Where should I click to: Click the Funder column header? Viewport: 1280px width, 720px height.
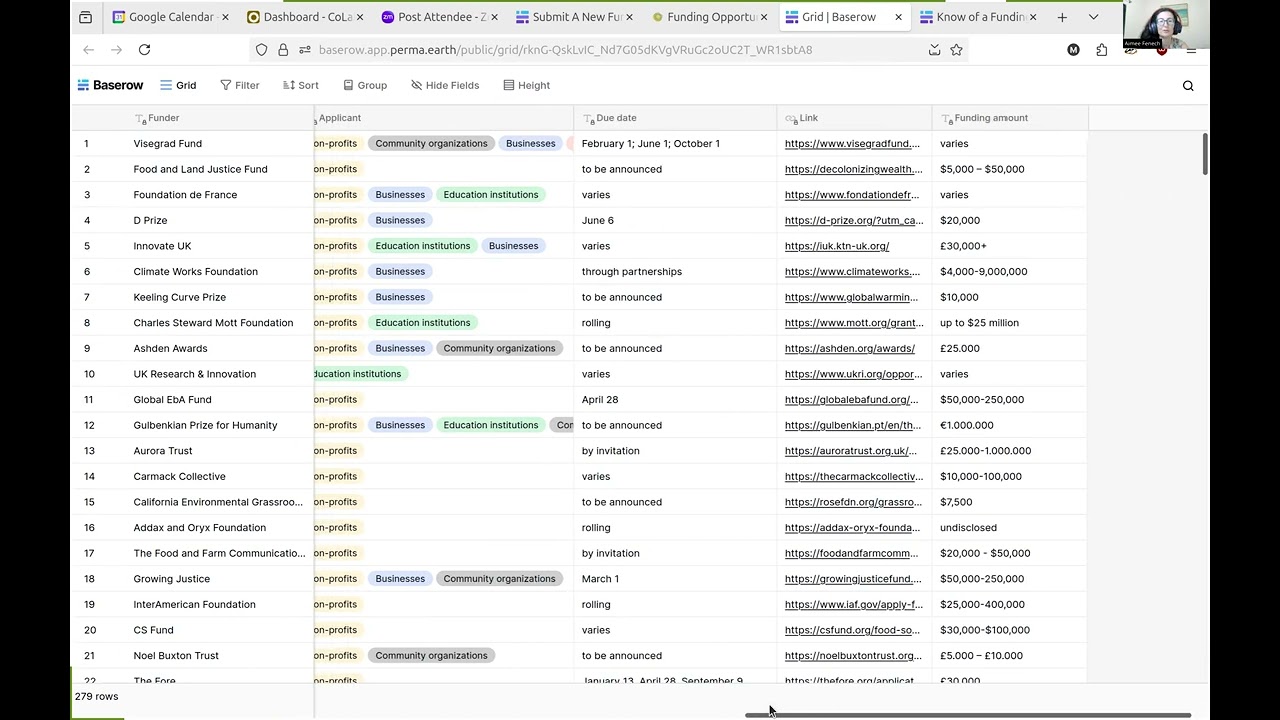coord(193,118)
